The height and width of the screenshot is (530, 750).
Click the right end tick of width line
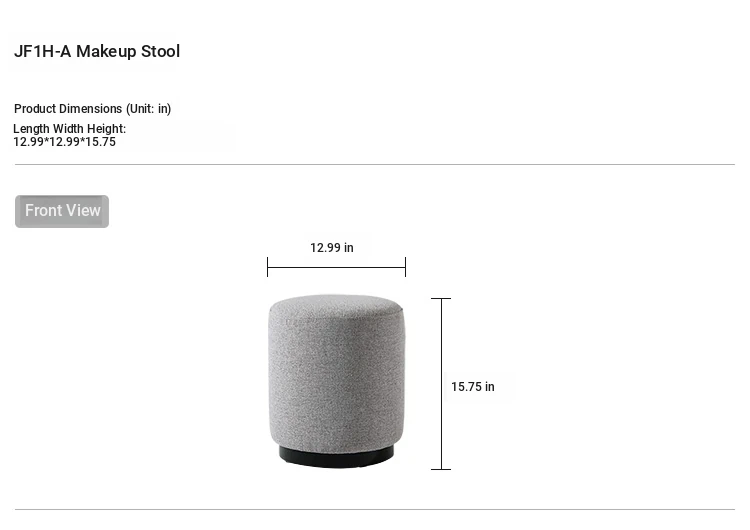tap(405, 267)
